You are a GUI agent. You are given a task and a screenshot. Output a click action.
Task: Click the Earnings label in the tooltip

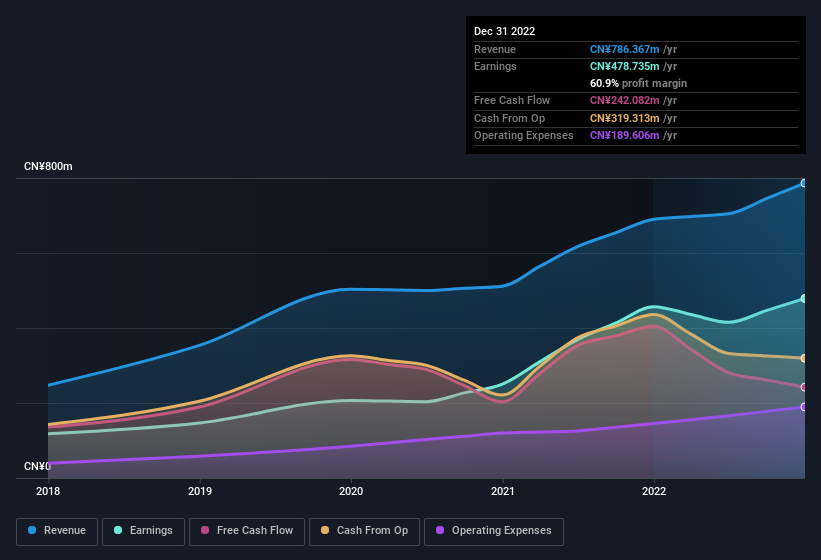[495, 66]
